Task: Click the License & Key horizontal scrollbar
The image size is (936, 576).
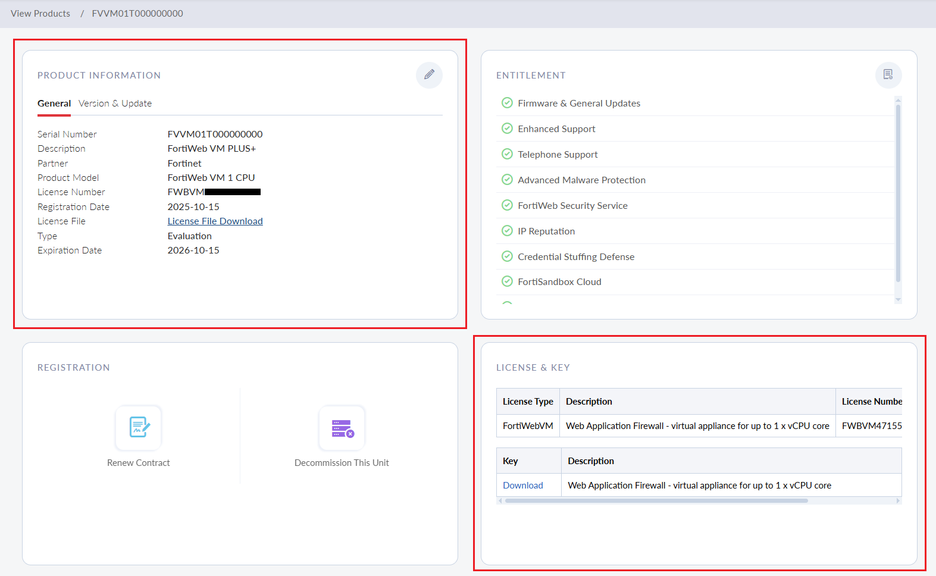Action: (656, 501)
